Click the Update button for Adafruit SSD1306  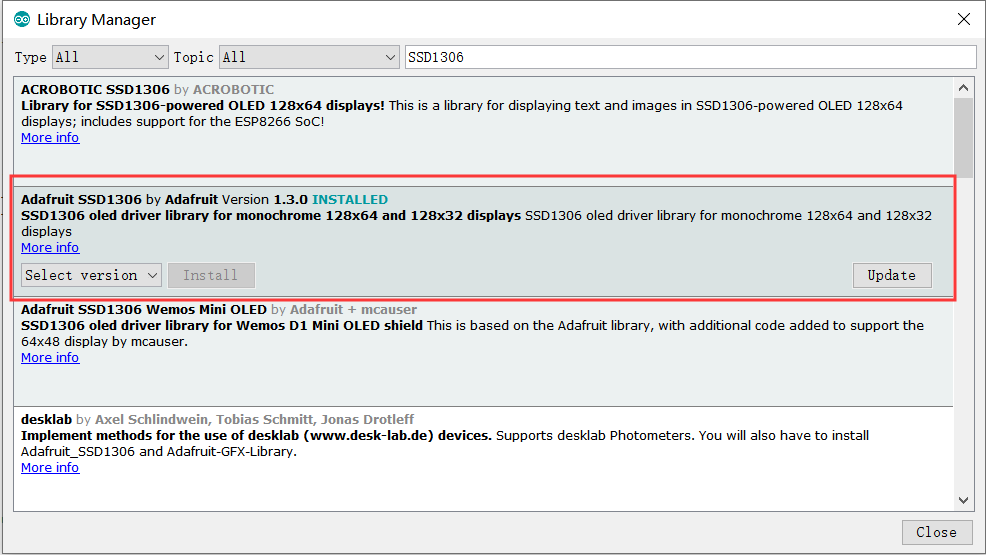click(892, 275)
